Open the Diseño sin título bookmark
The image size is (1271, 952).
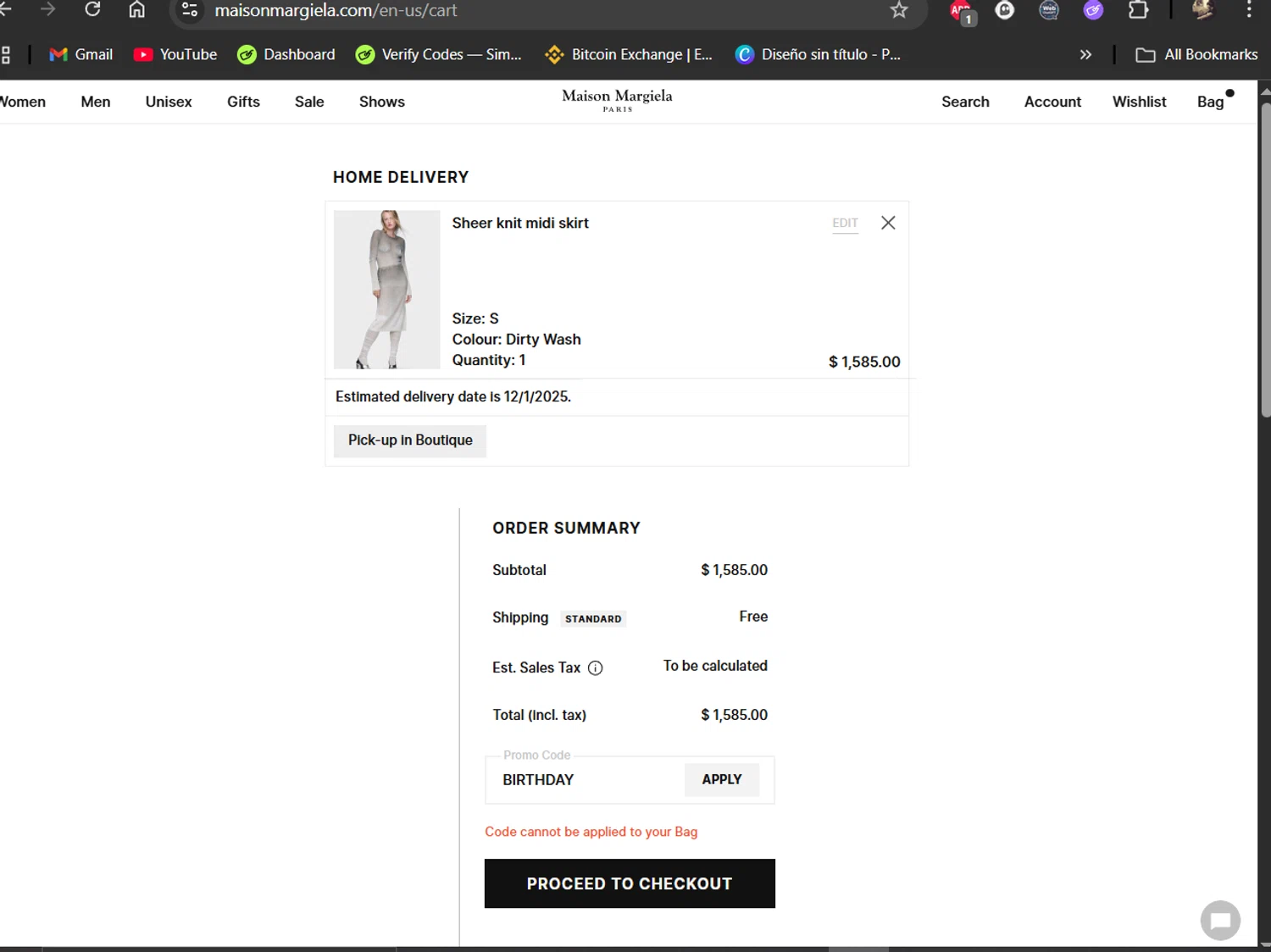[818, 54]
